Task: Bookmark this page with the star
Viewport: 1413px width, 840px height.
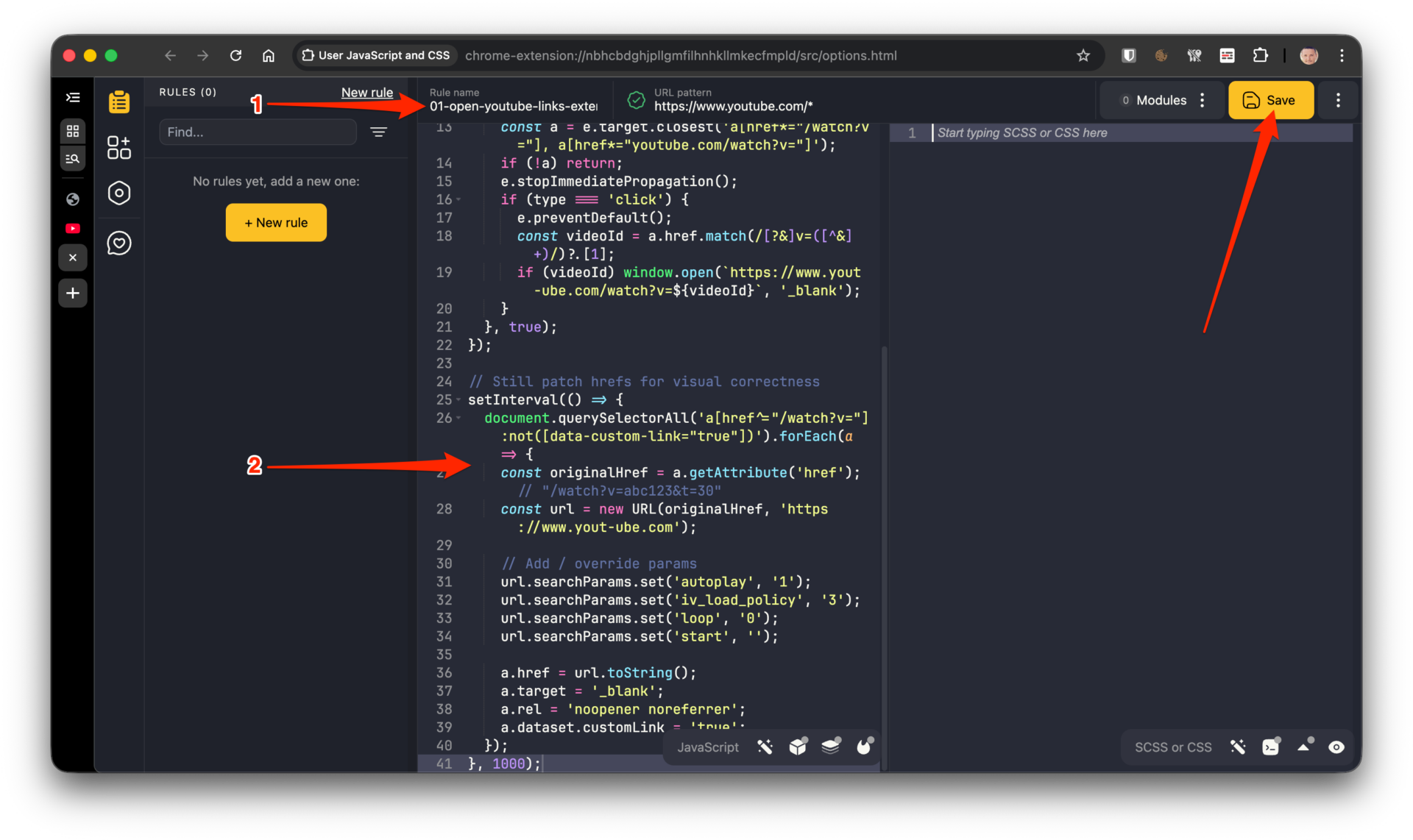Action: tap(1083, 55)
